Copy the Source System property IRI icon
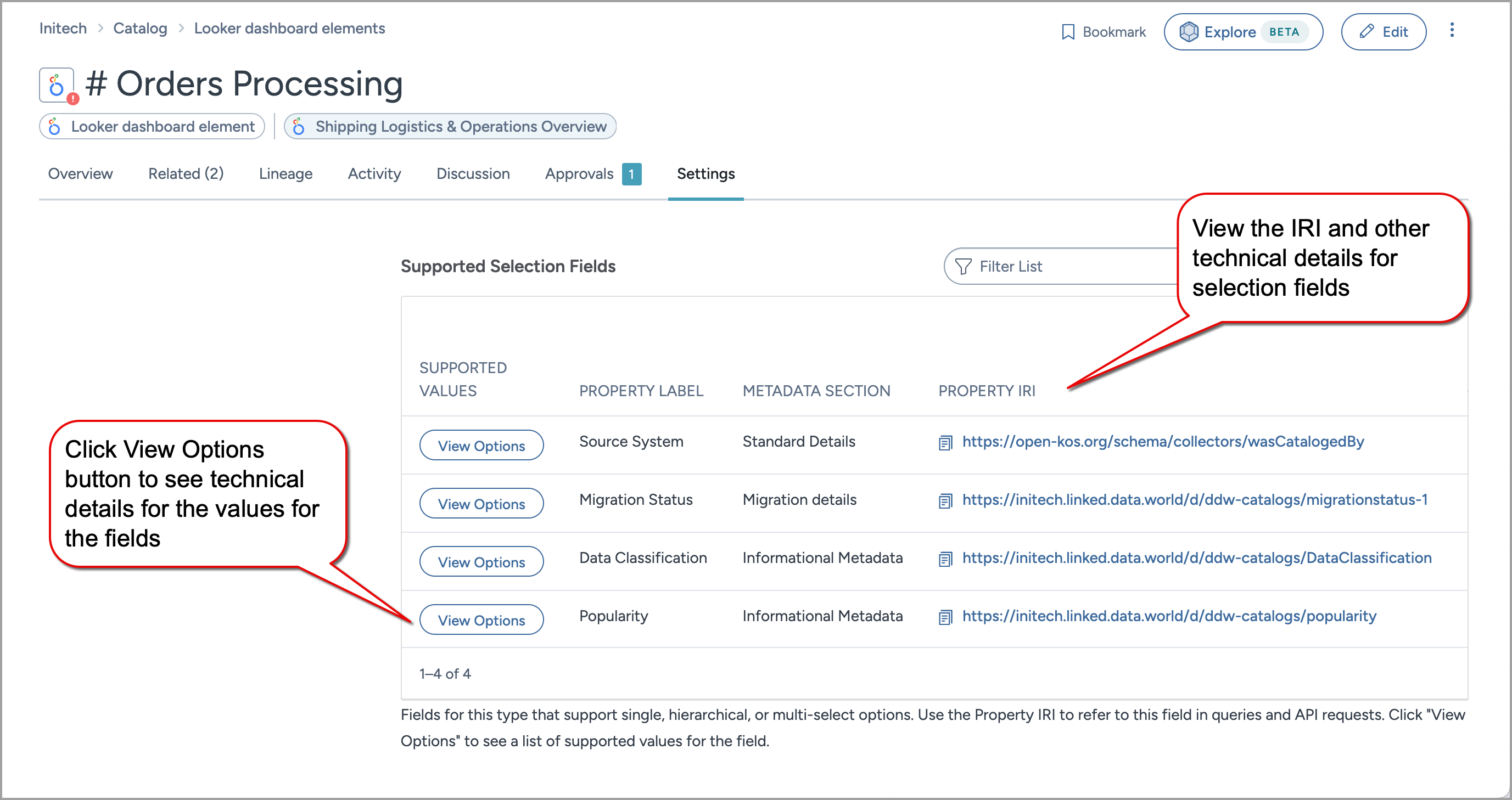Screen dimensions: 1512x800 [945, 443]
